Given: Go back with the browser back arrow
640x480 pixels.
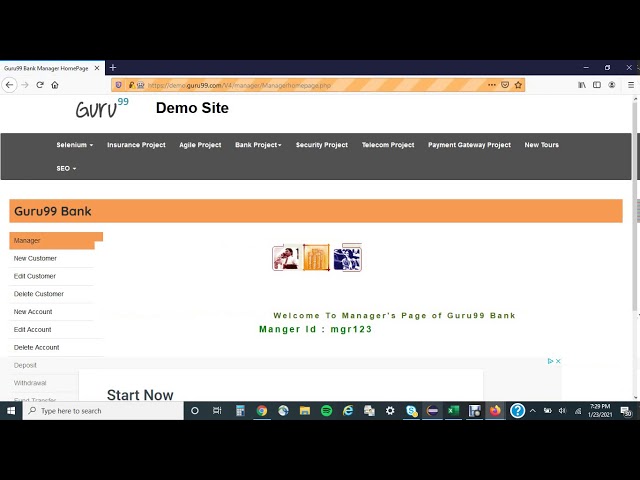Looking at the screenshot, I should (x=9, y=85).
